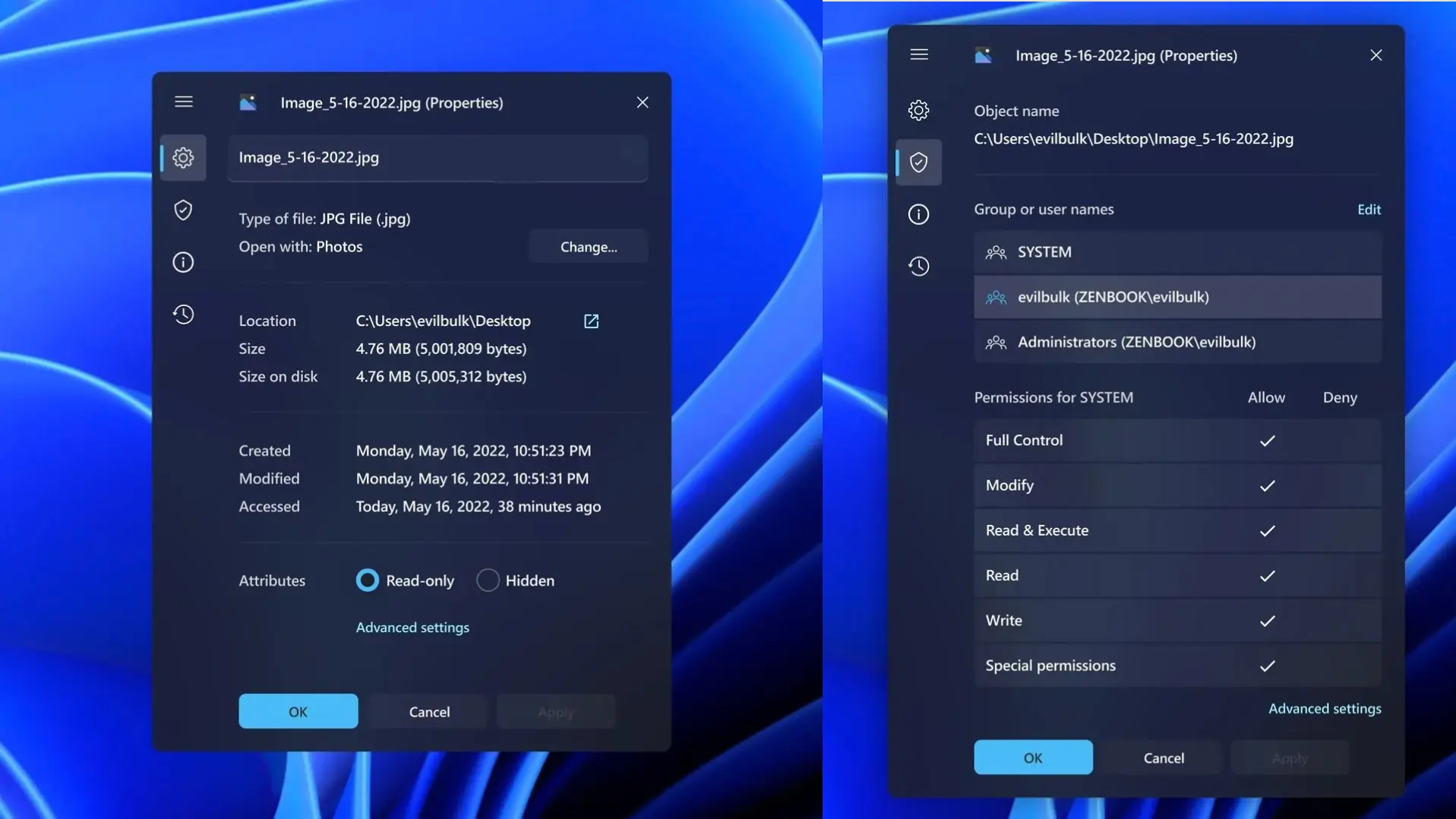Open Advanced settings under Attributes
The width and height of the screenshot is (1456, 819).
(412, 628)
